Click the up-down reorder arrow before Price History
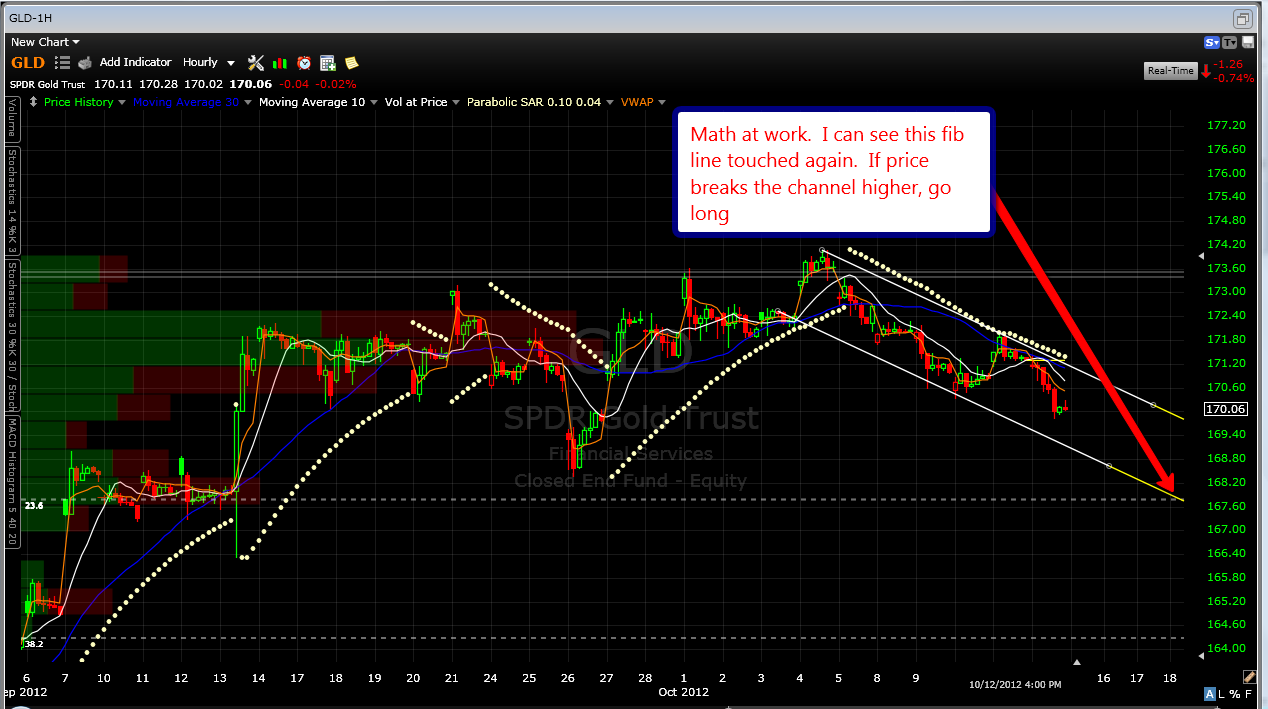 point(35,102)
